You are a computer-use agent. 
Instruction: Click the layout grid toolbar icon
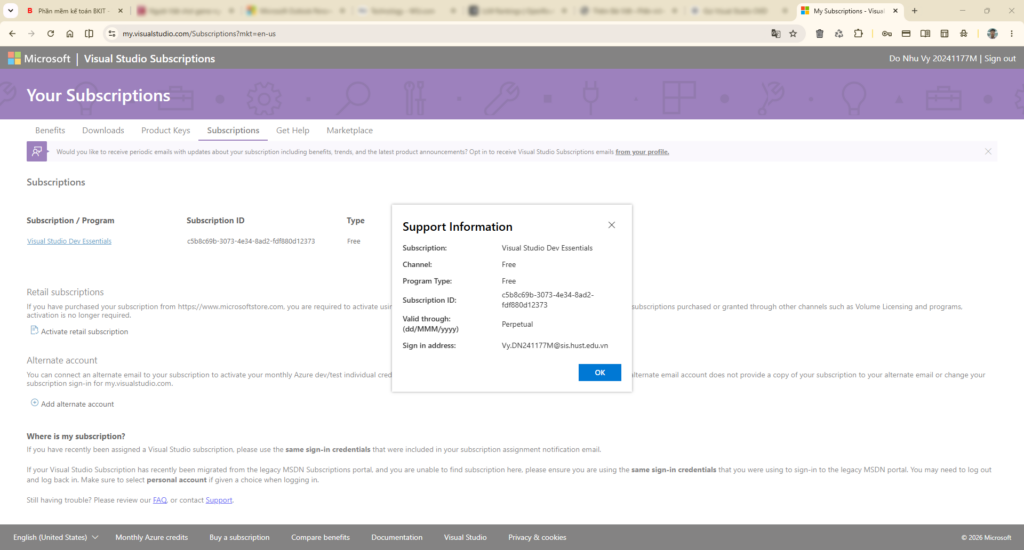944,33
